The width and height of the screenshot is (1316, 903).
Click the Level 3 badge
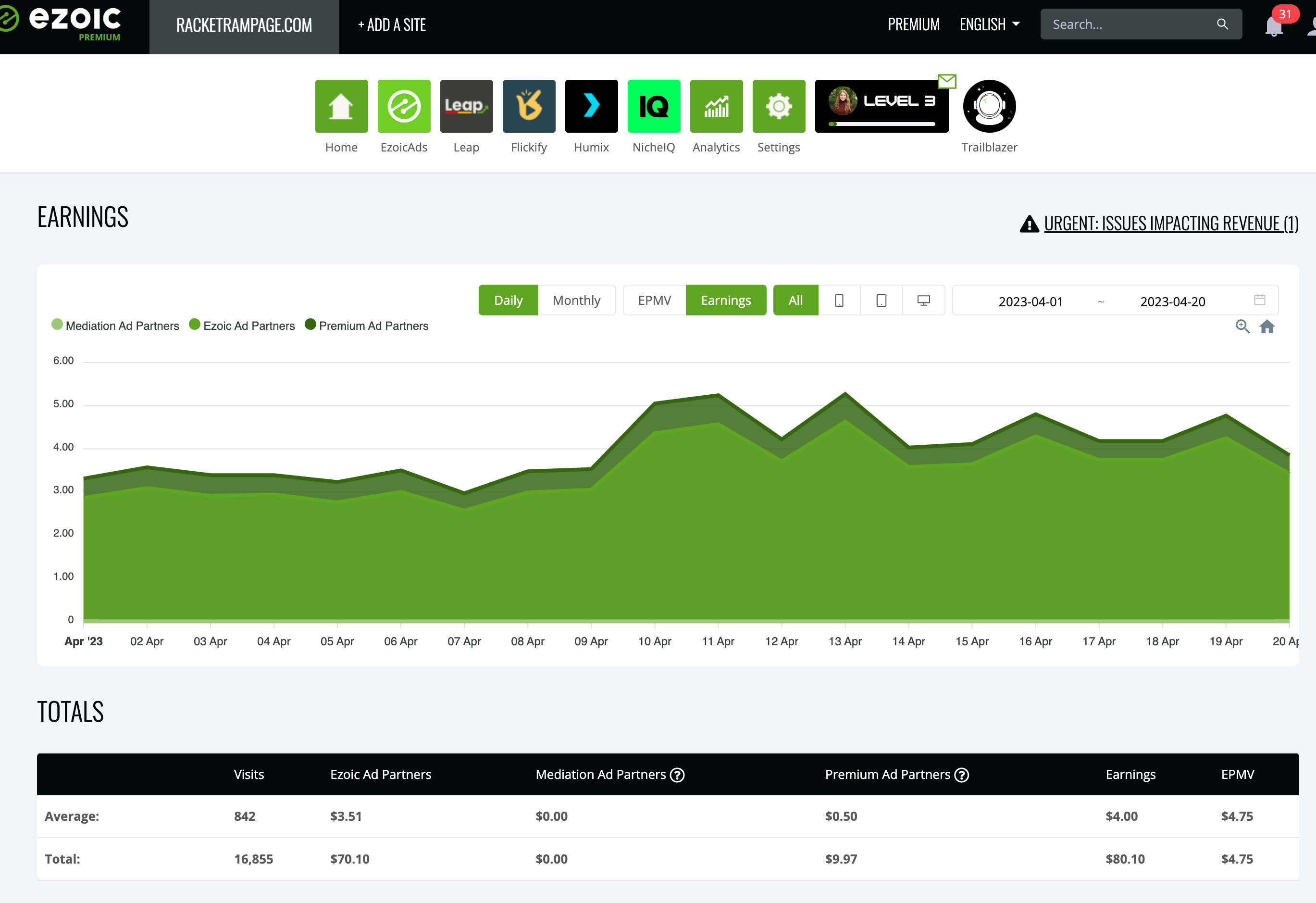[x=881, y=106]
